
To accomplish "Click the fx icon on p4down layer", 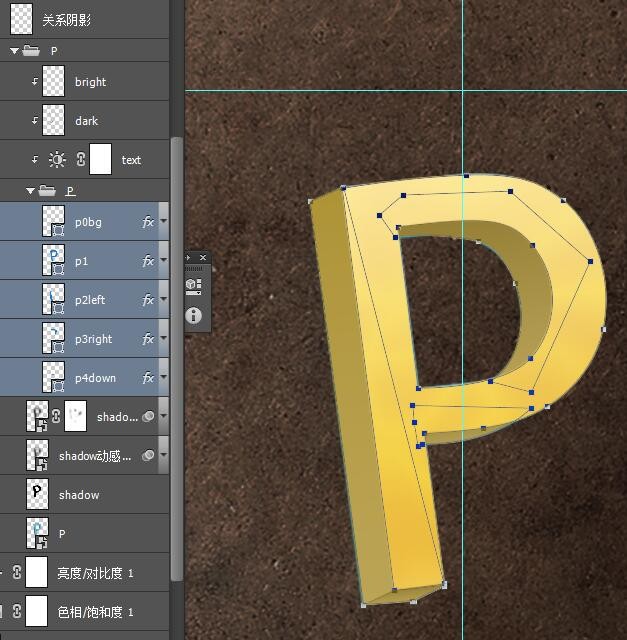I will 148,378.
